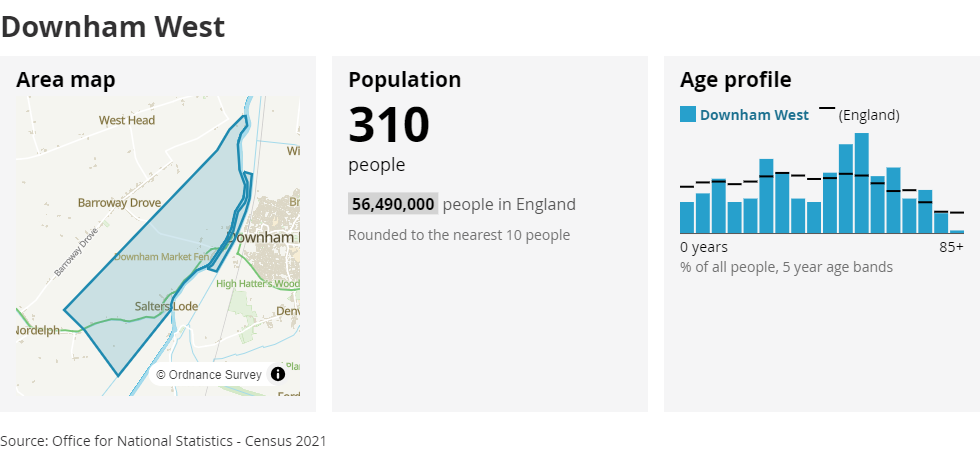
Task: Click High Hatter's Wood on the map
Action: pos(258,284)
